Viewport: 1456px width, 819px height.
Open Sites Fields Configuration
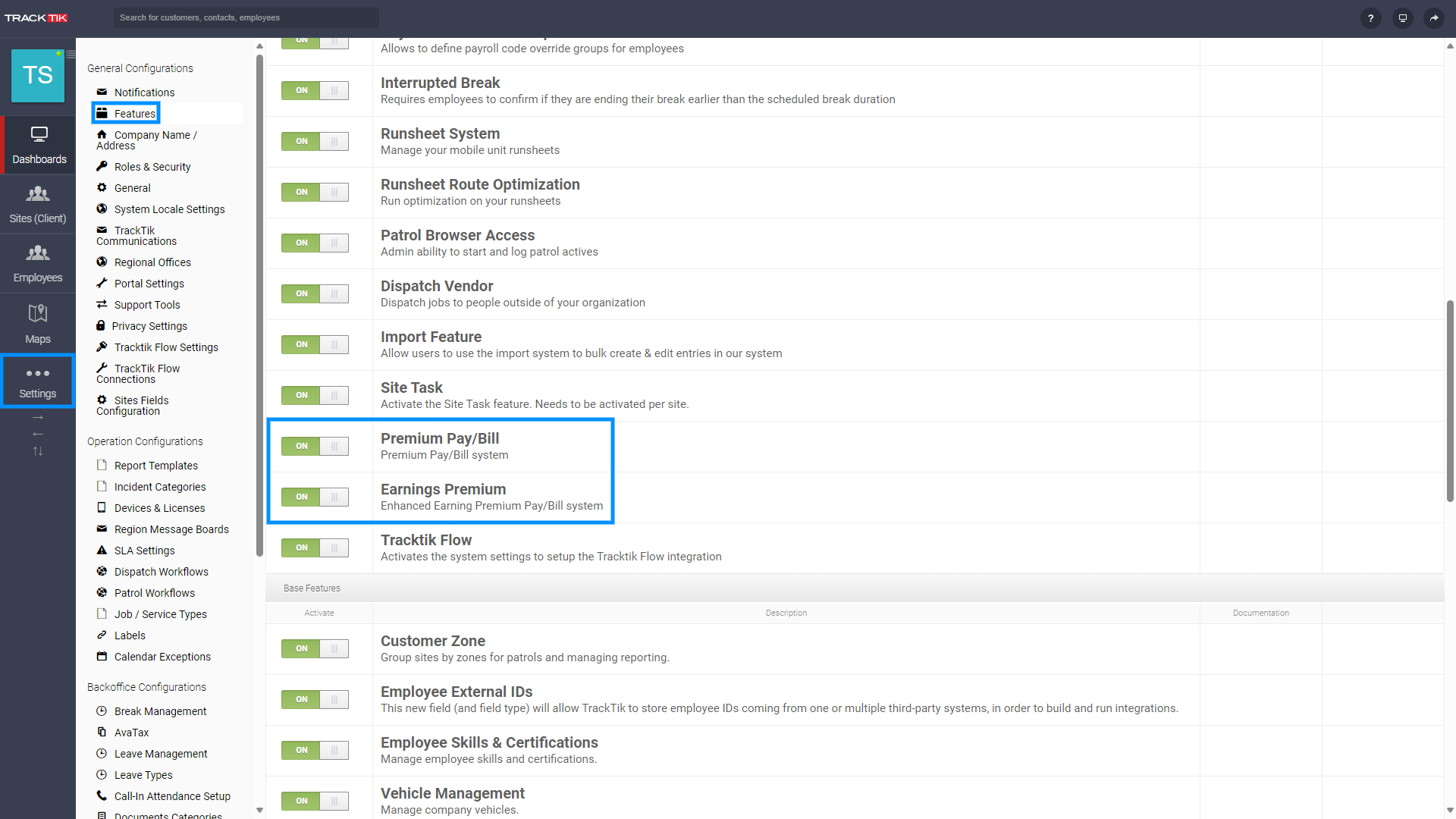[x=133, y=406]
